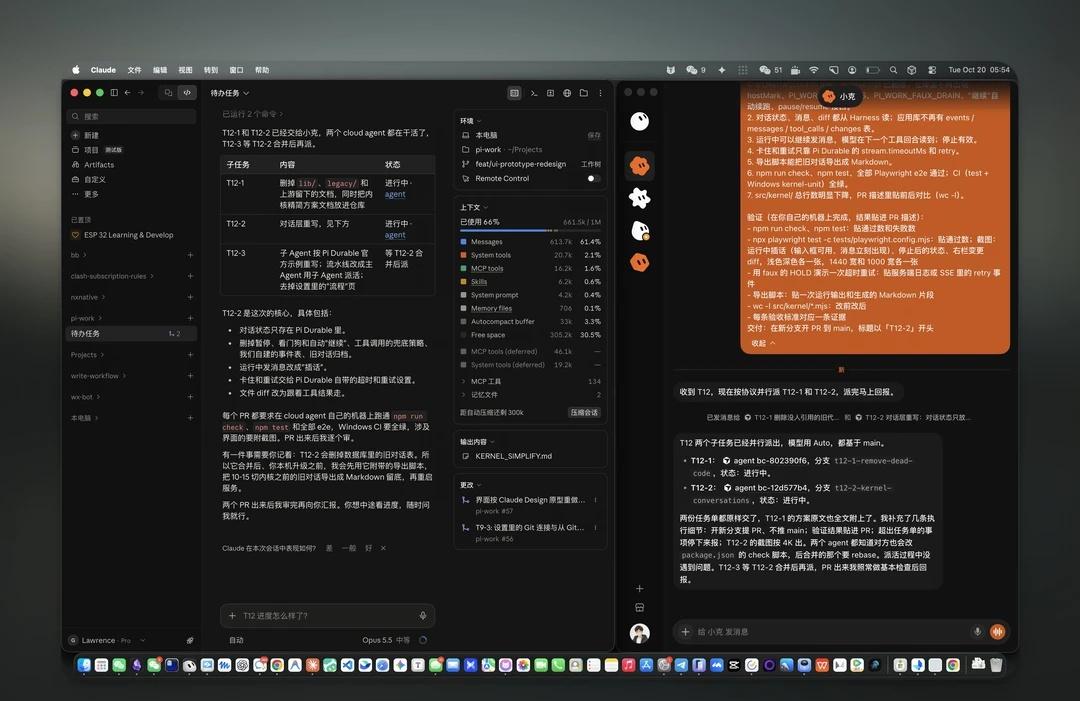Image resolution: width=1080 pixels, height=701 pixels.
Task: Dismiss the session feedback prompt
Action: coord(384,548)
